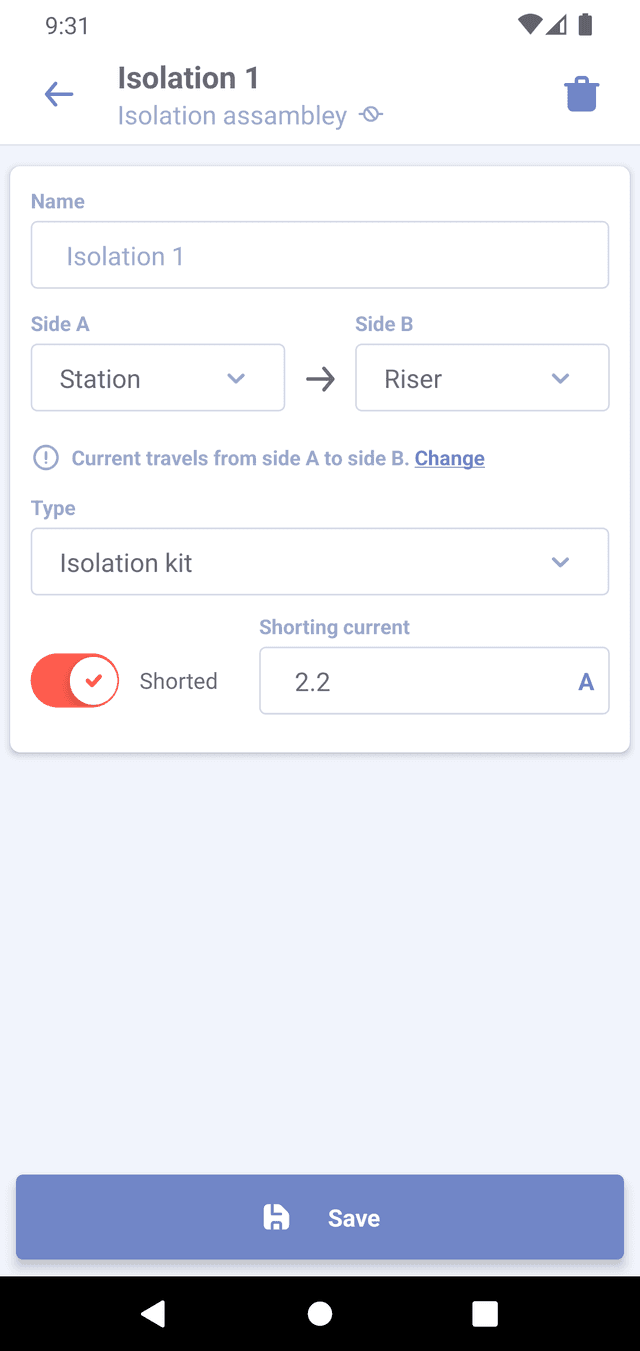The image size is (640, 1351).
Task: Tap the floppy disk save icon
Action: pos(276,1217)
